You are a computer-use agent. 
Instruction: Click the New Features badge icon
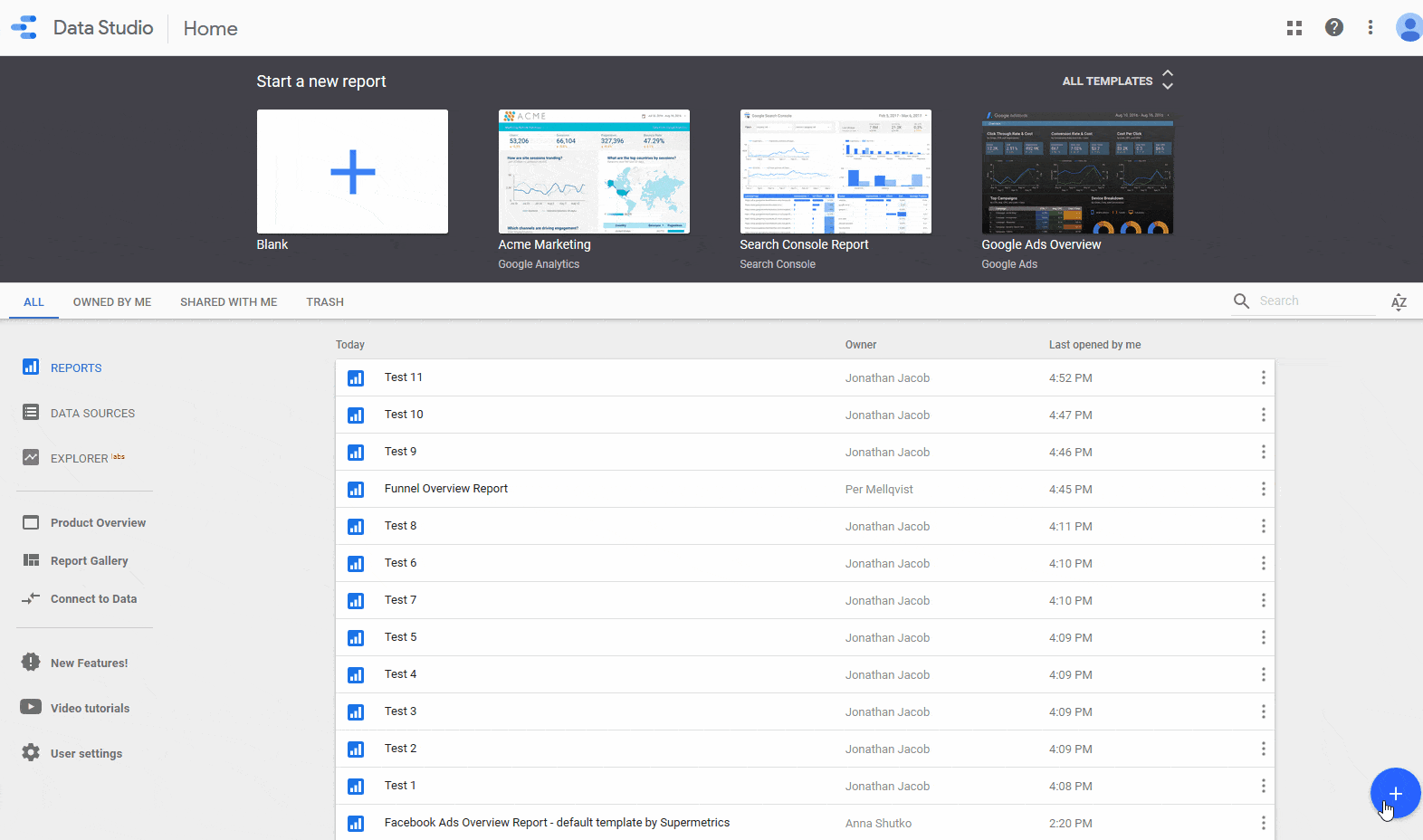[31, 662]
